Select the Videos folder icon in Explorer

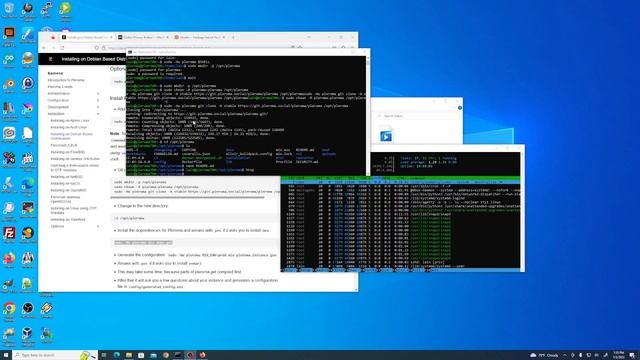coord(386,135)
